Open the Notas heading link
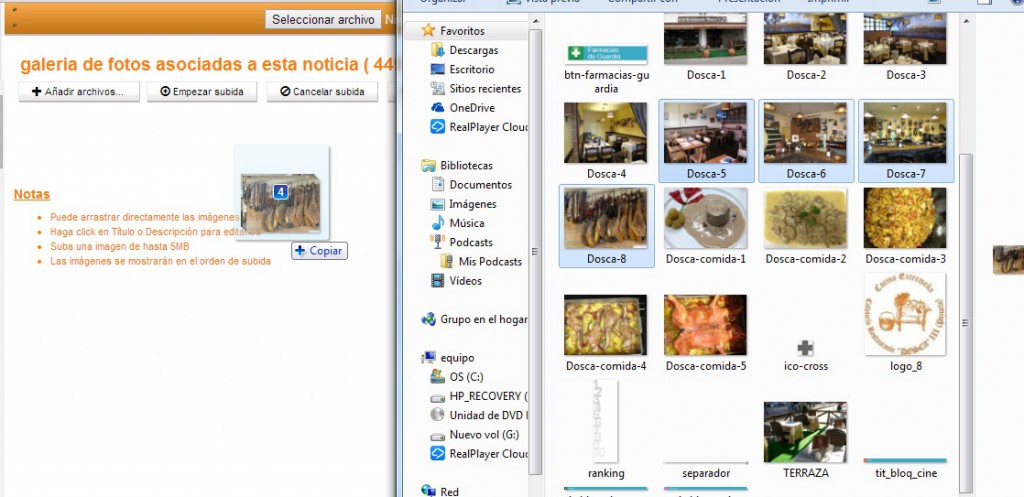The height and width of the screenshot is (497, 1024). pos(32,194)
